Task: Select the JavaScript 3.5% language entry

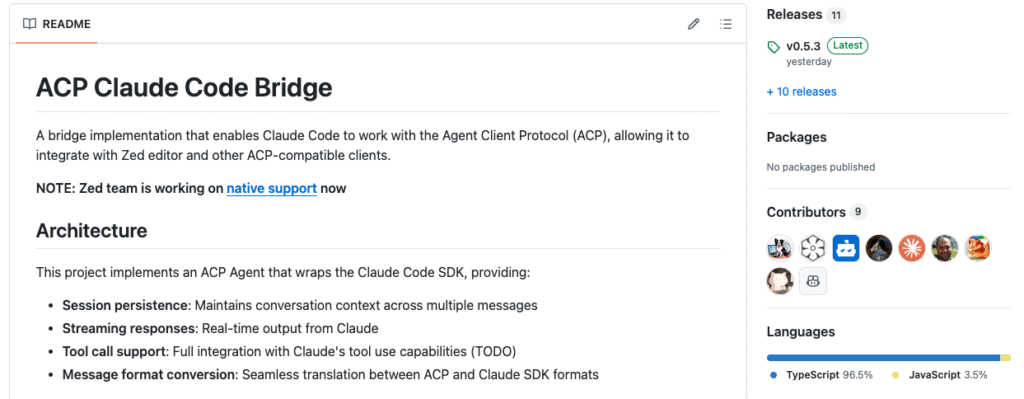Action: coord(939,375)
